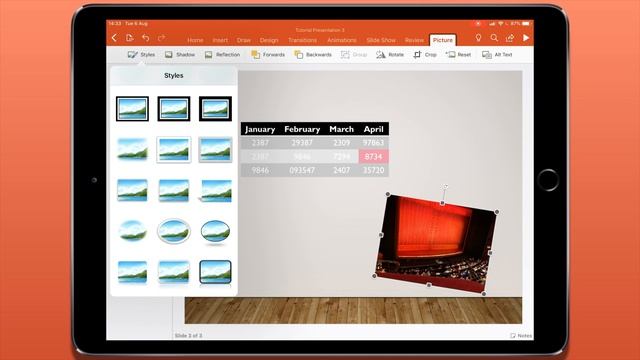Apply the white border style in second row
Screen dimensions: 640x360
pos(174,149)
